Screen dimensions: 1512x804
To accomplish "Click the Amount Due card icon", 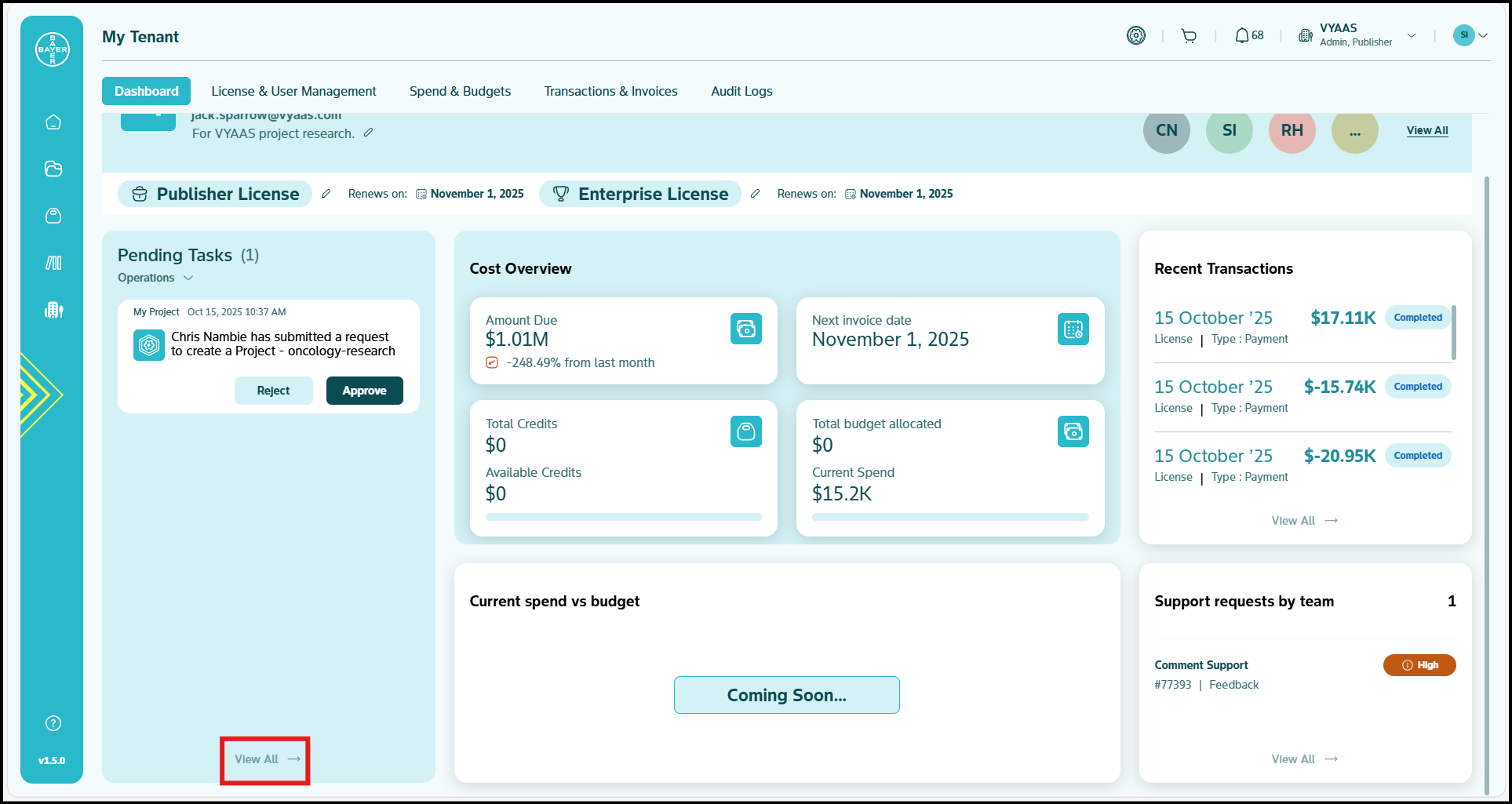I will tap(745, 329).
